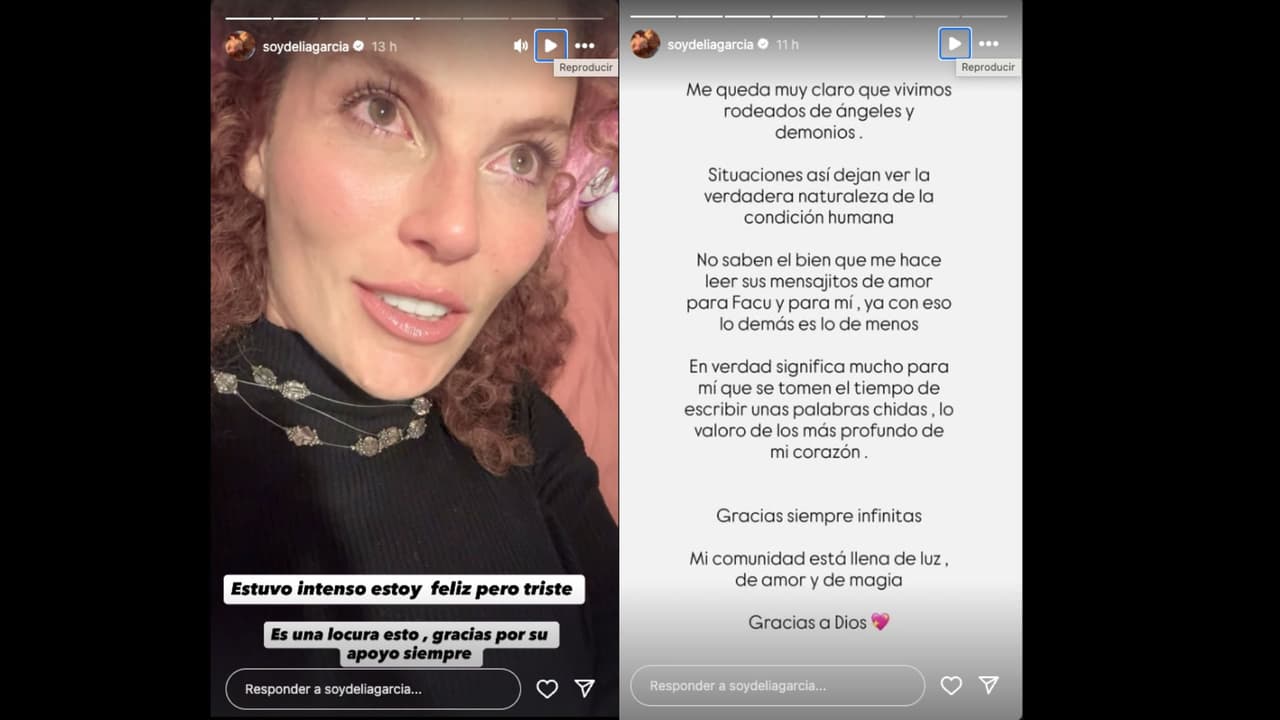Jump to first segment of left story progress
Screen dimensions: 1280x720
point(248,18)
